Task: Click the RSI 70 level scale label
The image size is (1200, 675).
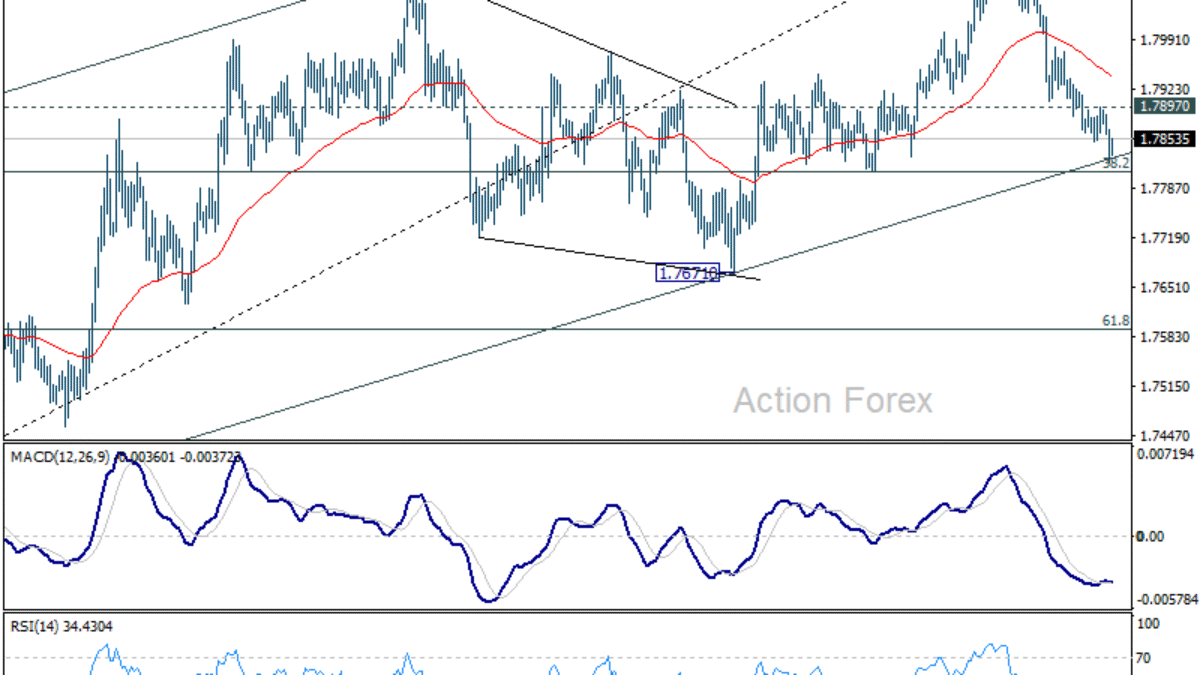Action: (x=1147, y=658)
